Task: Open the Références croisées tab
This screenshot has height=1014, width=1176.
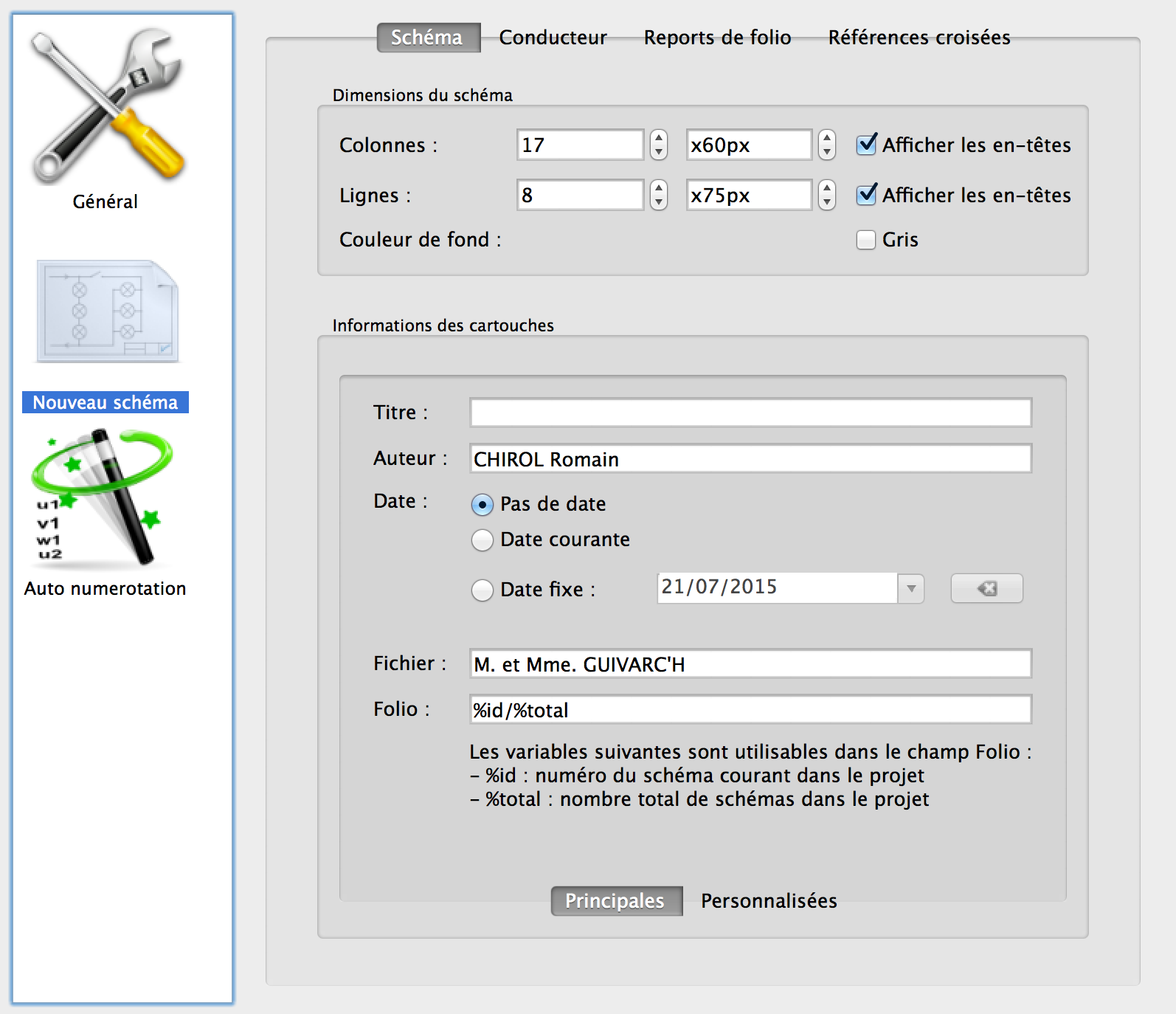Action: (919, 38)
